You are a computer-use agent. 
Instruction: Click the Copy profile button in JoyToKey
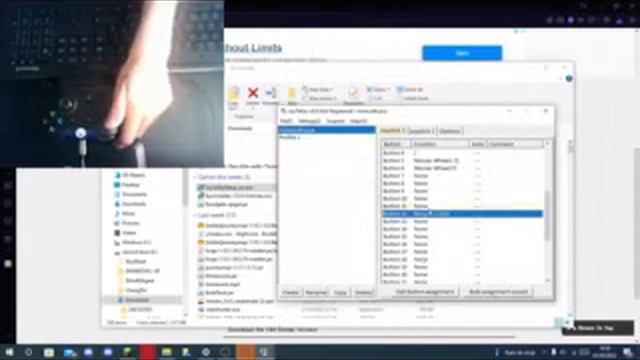340,292
